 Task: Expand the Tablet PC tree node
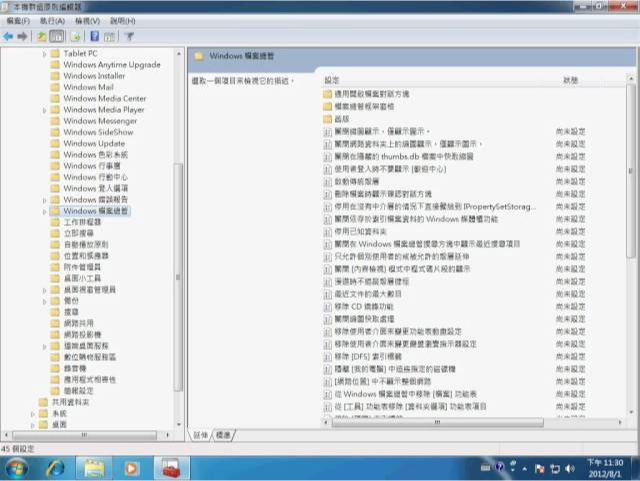(44, 53)
